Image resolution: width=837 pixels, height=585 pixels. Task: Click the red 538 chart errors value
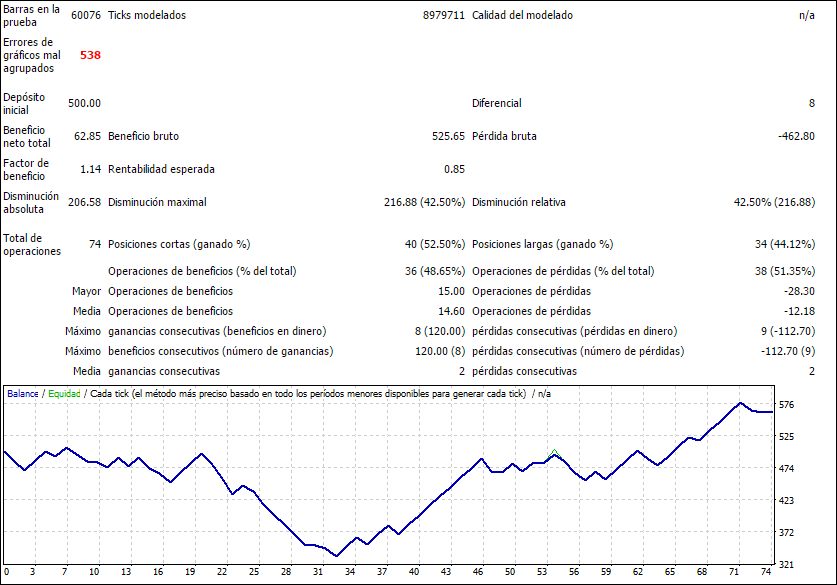90,56
